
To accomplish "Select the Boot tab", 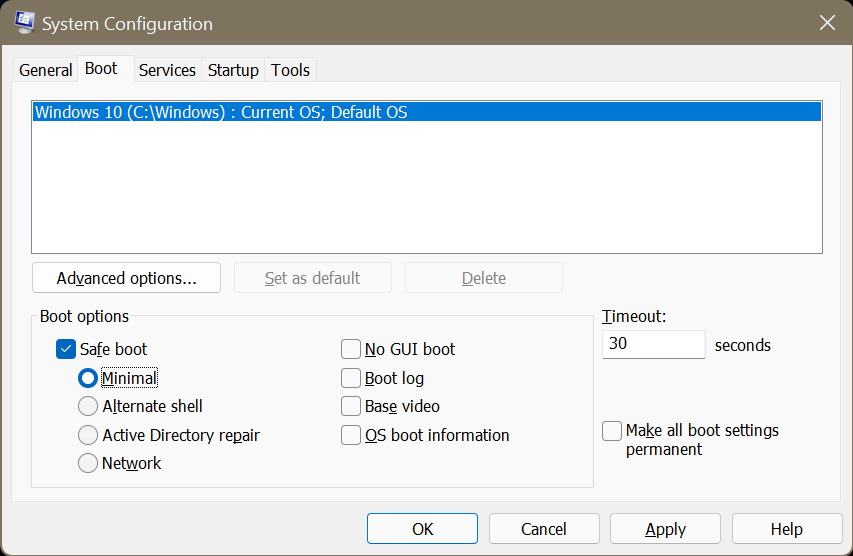I will pos(106,69).
